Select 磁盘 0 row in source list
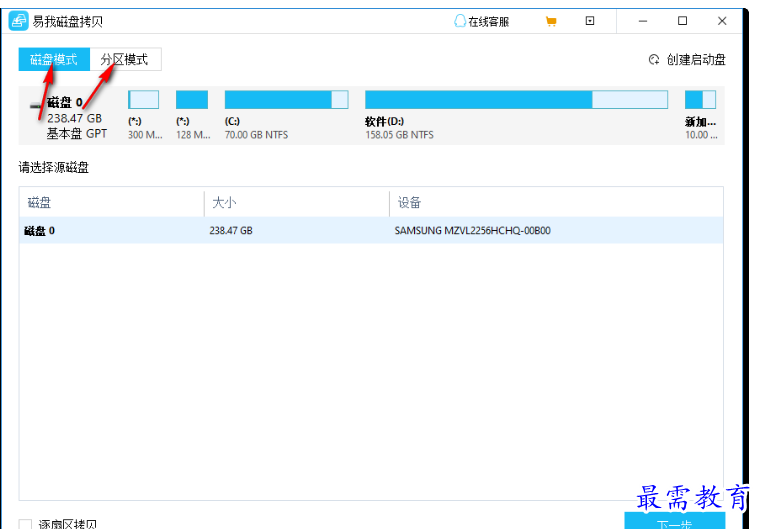The image size is (758, 529). pyautogui.click(x=371, y=231)
